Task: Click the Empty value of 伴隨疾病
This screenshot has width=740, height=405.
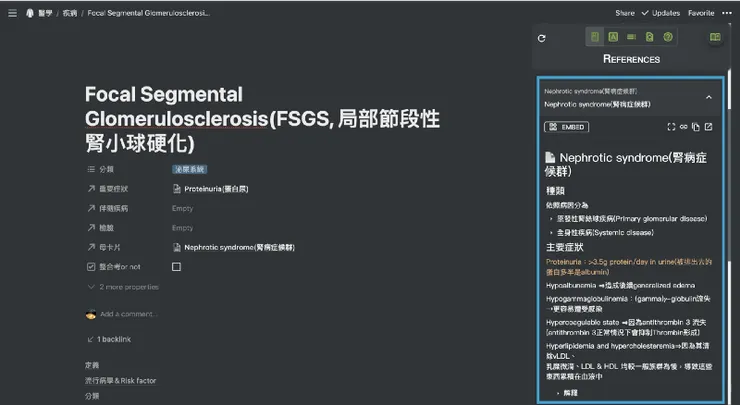Action: click(x=183, y=208)
